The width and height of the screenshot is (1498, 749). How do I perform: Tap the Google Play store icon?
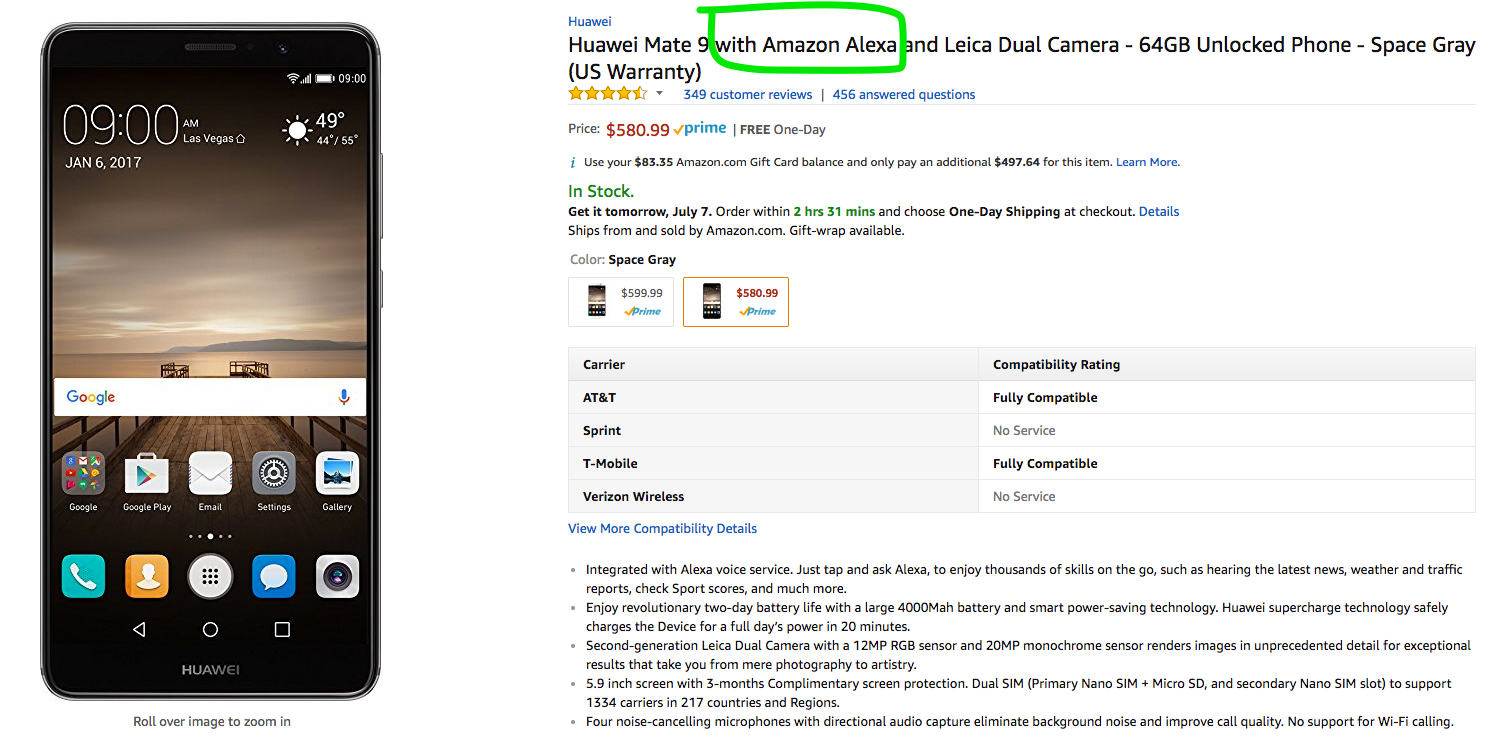pyautogui.click(x=147, y=474)
